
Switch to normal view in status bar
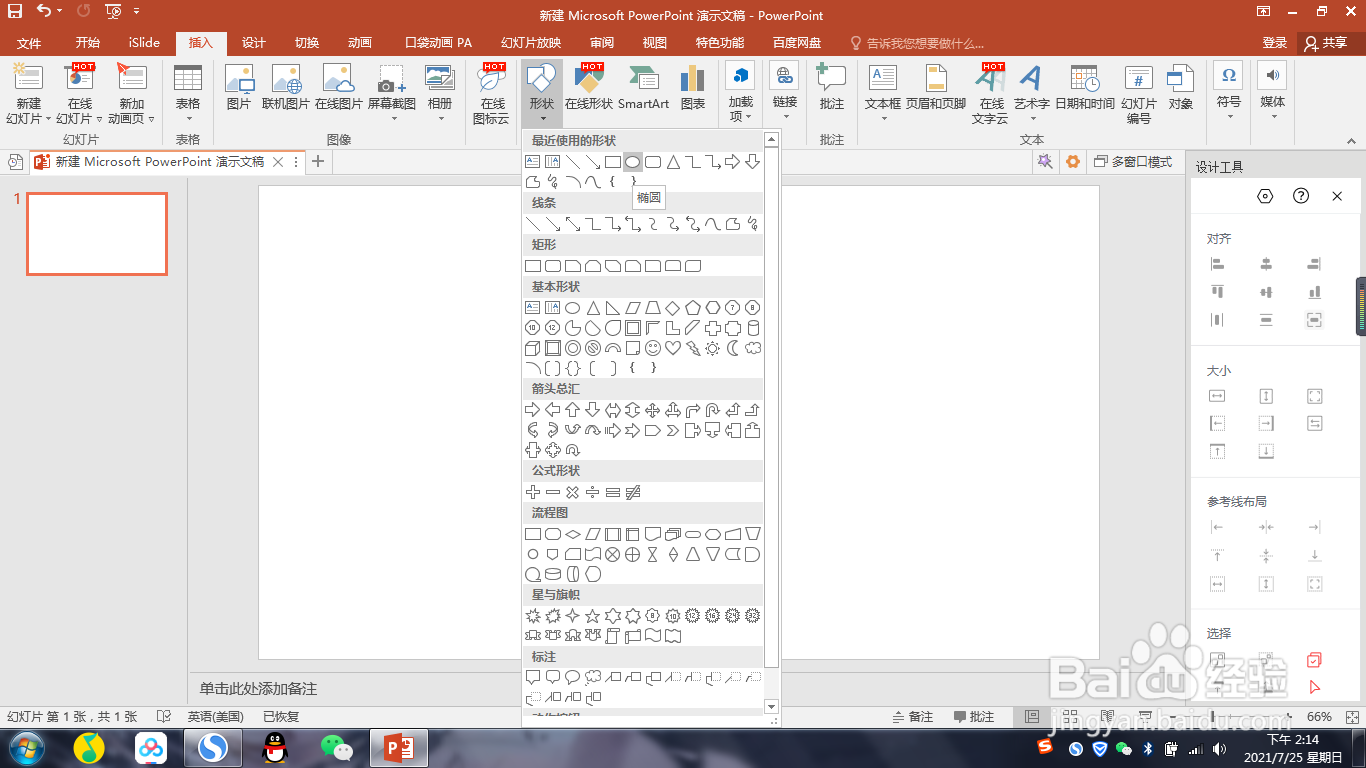point(1032,717)
